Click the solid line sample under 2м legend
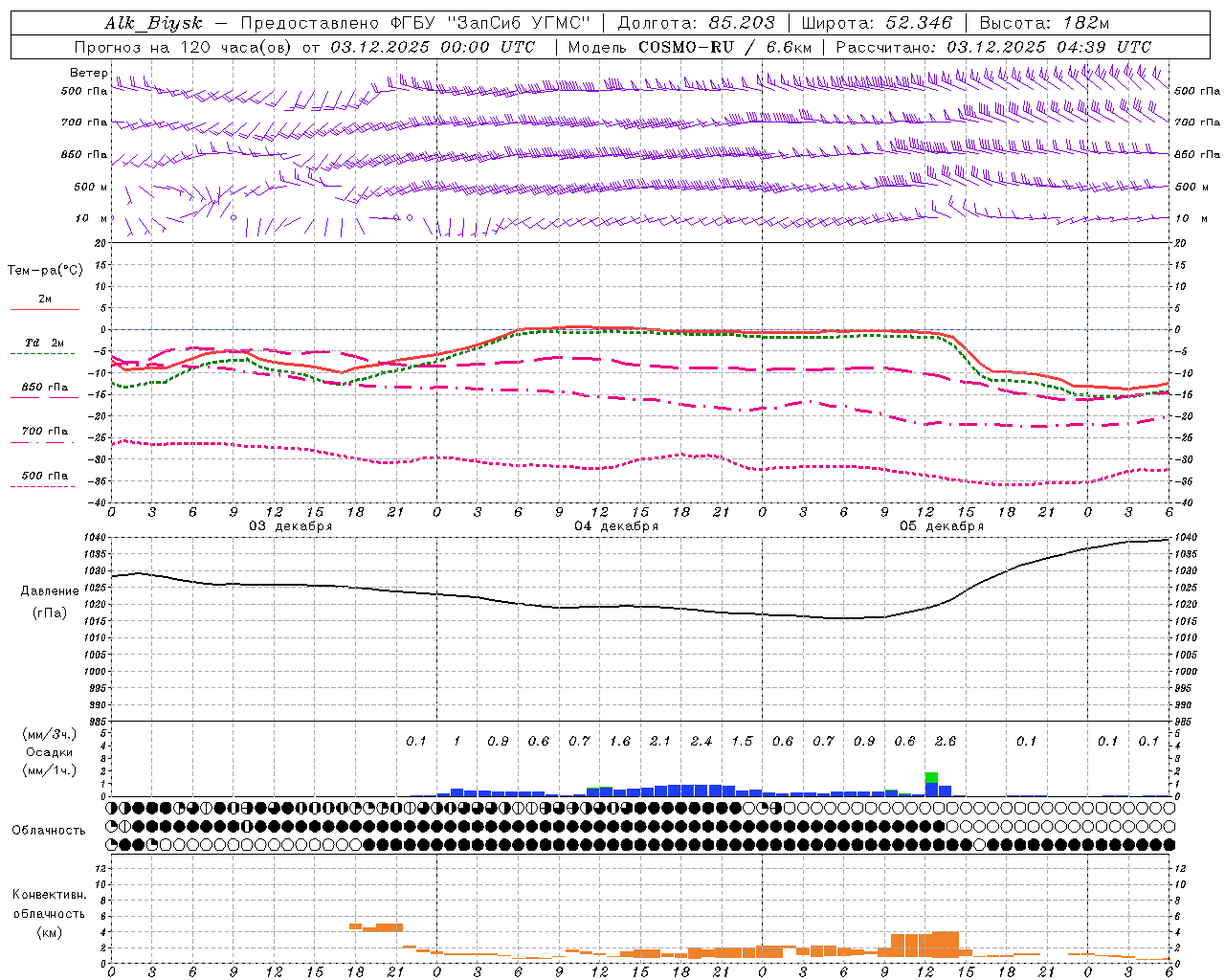Image resolution: width=1225 pixels, height=980 pixels. (x=45, y=310)
